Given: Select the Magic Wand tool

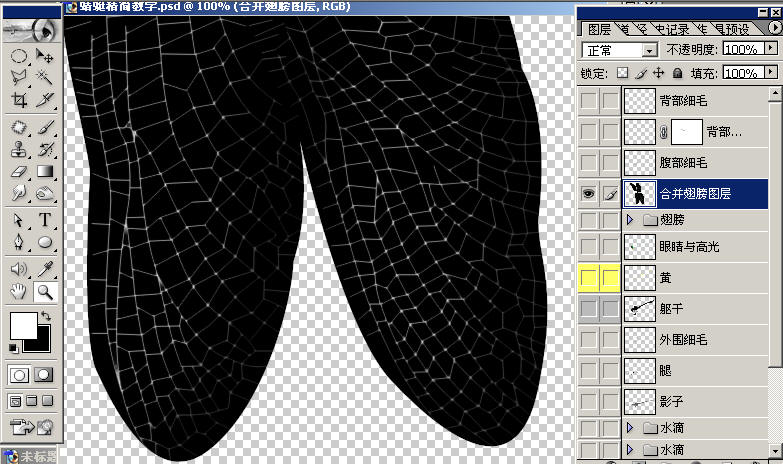Looking at the screenshot, I should tap(44, 77).
